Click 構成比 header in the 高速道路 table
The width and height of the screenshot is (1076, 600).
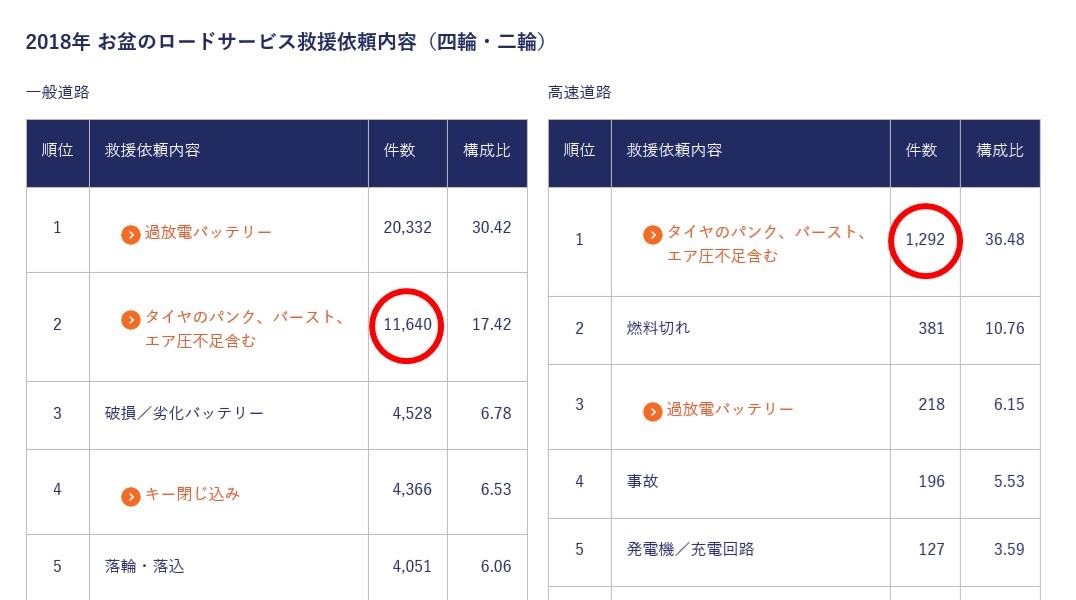tap(1000, 151)
